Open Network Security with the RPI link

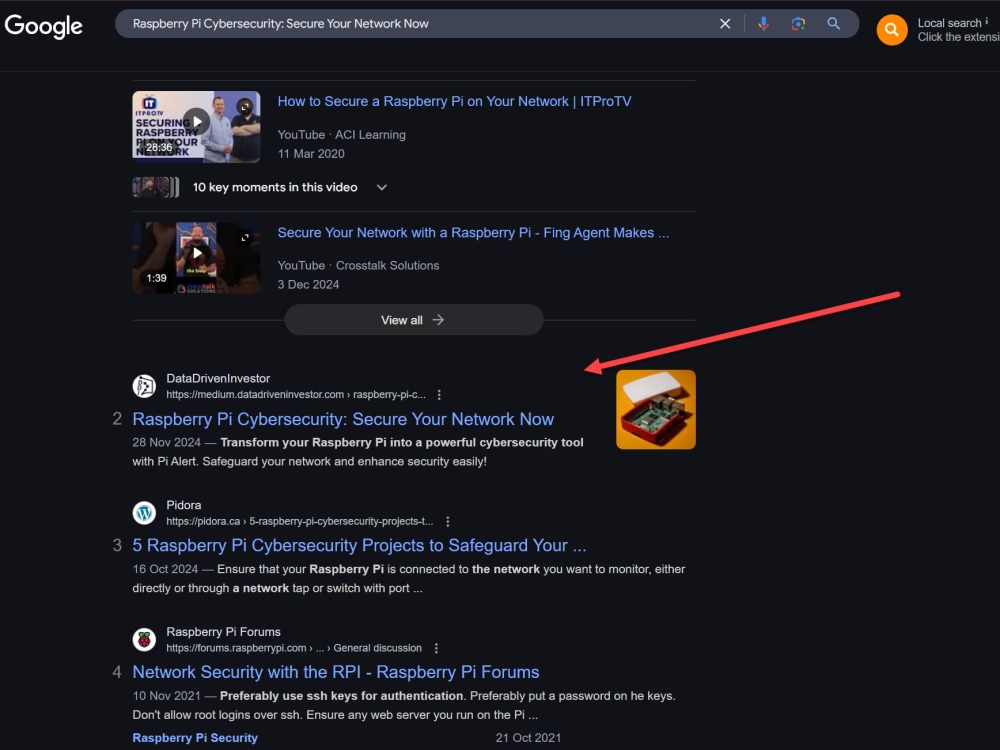[335, 672]
